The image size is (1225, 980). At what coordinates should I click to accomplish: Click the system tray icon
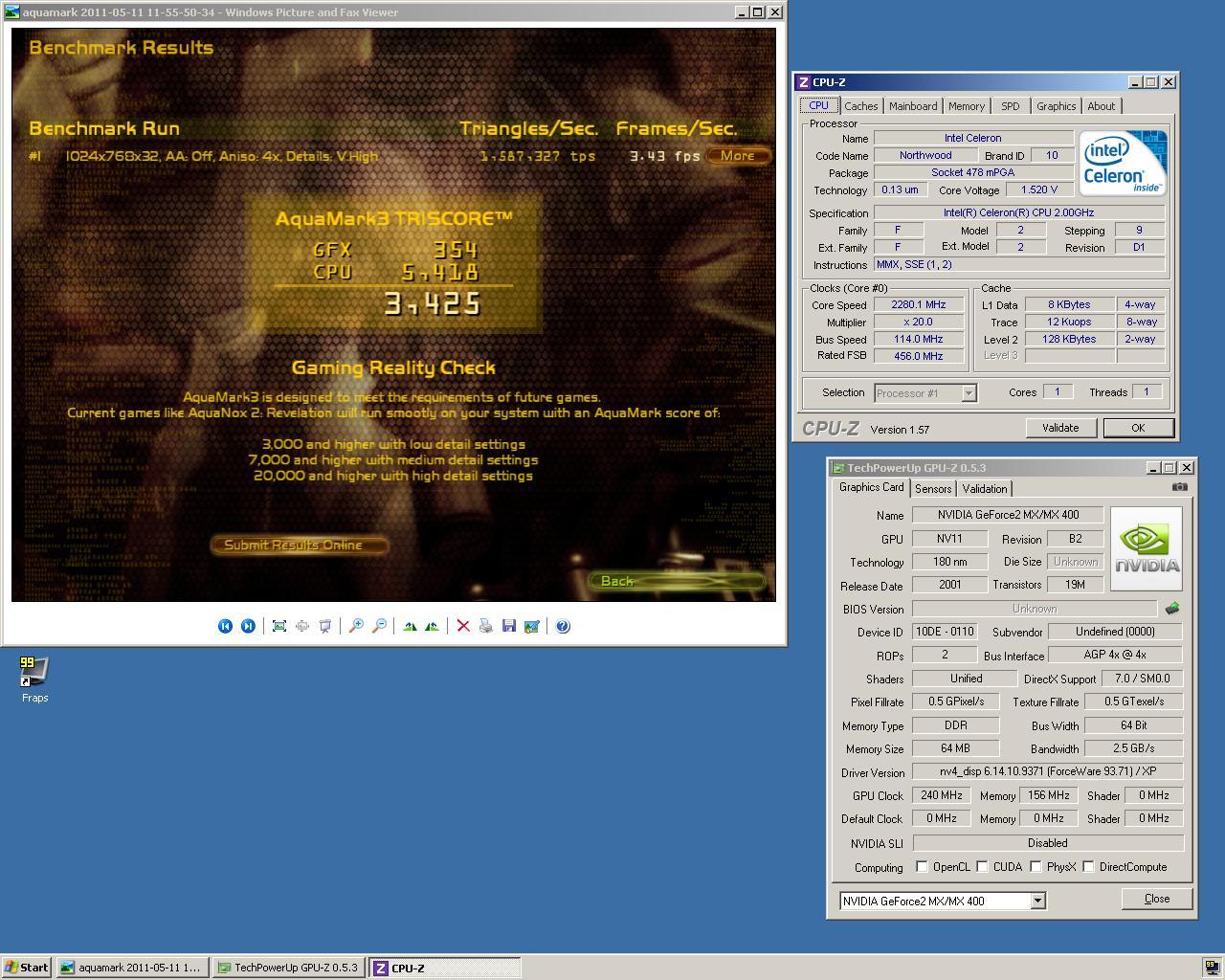pos(1212,968)
